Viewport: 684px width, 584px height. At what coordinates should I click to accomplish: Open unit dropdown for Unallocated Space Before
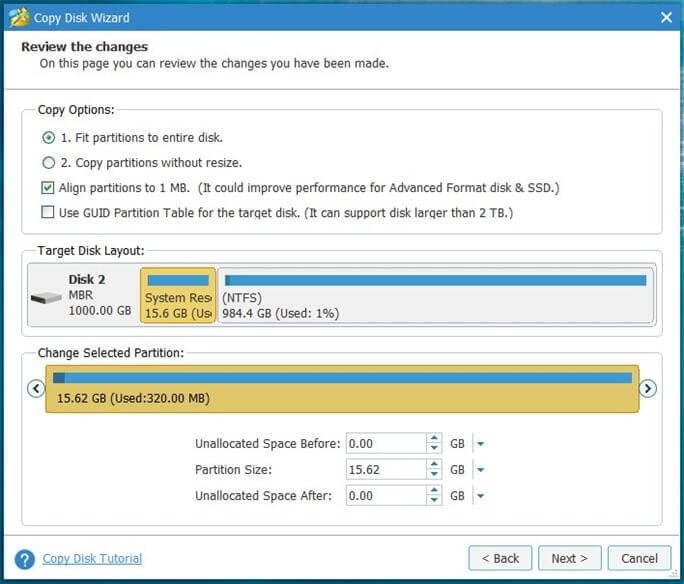[x=480, y=444]
